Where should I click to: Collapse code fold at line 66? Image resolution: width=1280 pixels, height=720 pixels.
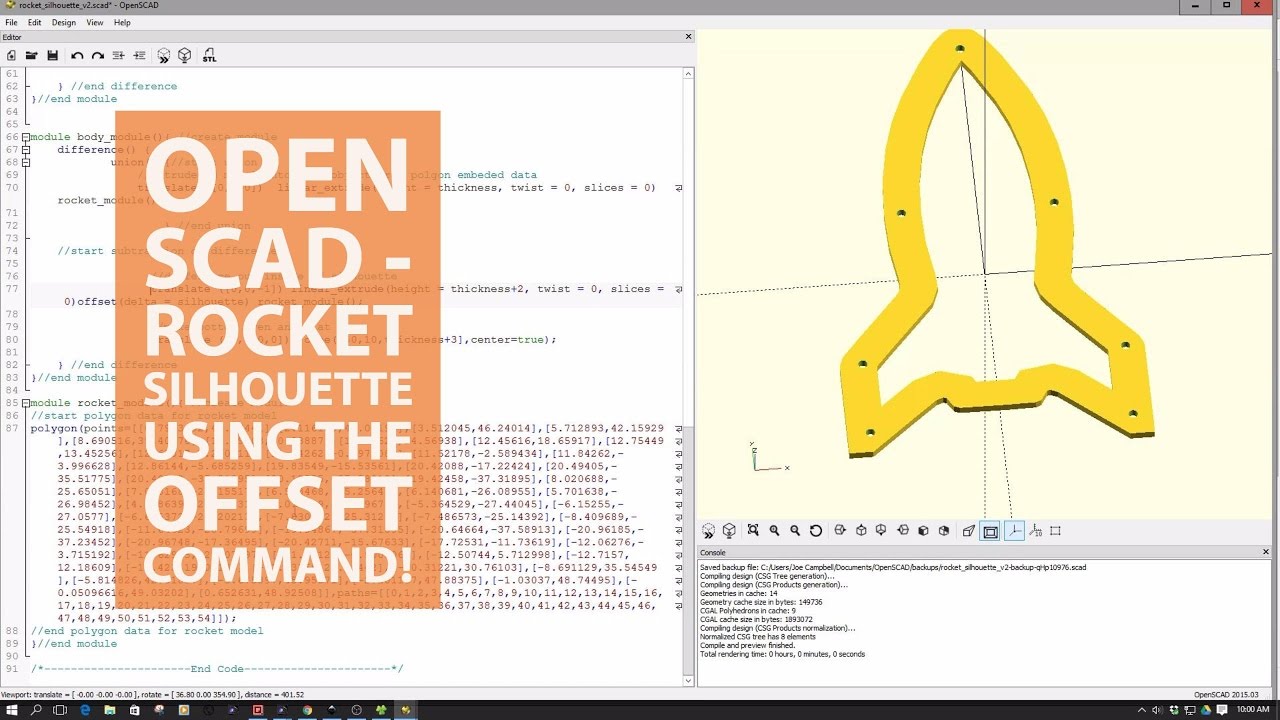[26, 137]
